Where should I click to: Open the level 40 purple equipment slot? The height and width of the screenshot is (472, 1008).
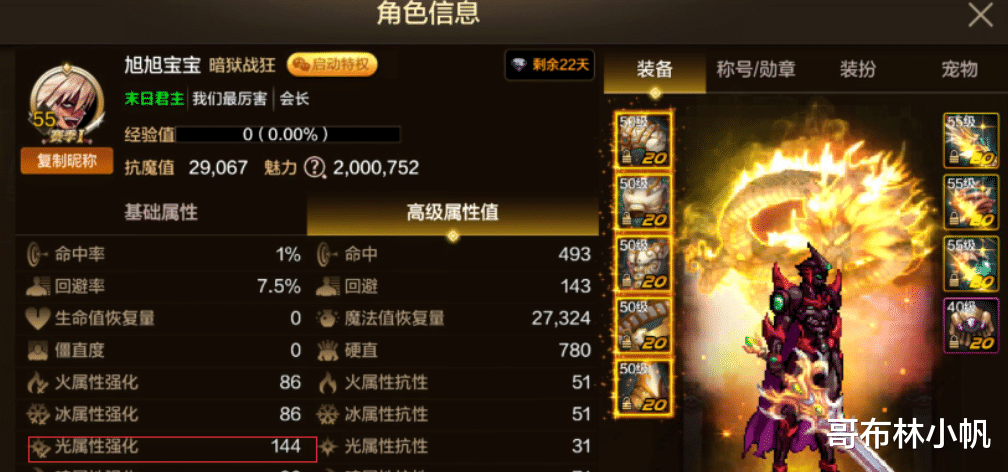[971, 325]
